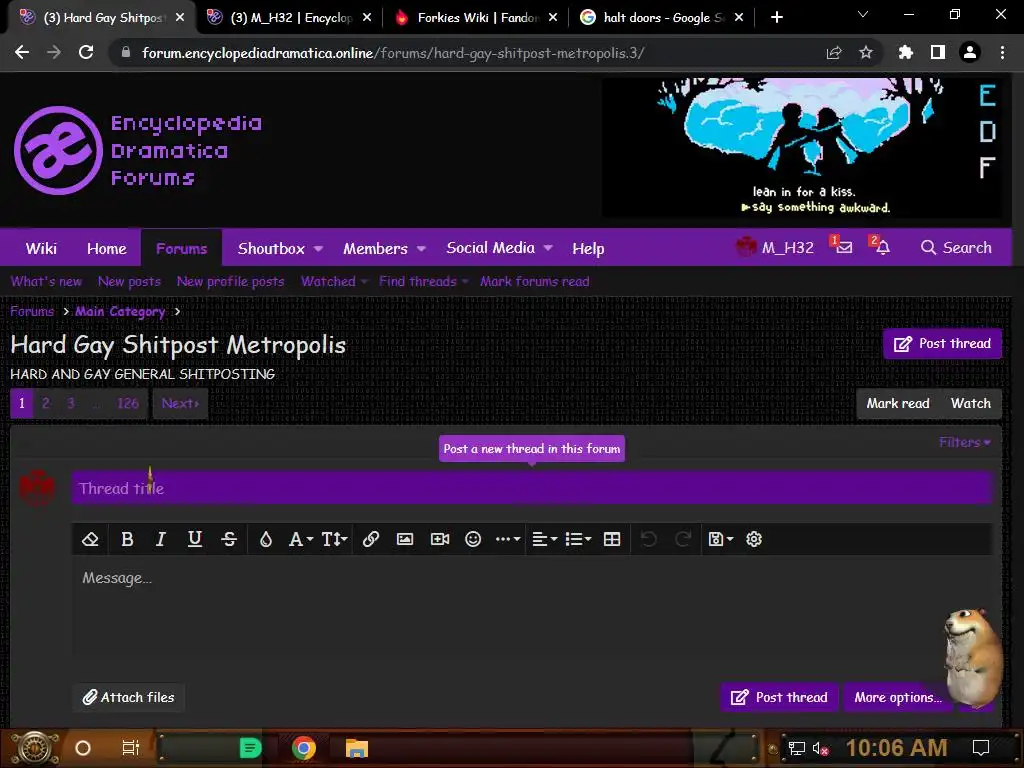Screen dimensions: 1024x768
Task: Expand the Watched sub-nav dropdown
Action: (334, 281)
